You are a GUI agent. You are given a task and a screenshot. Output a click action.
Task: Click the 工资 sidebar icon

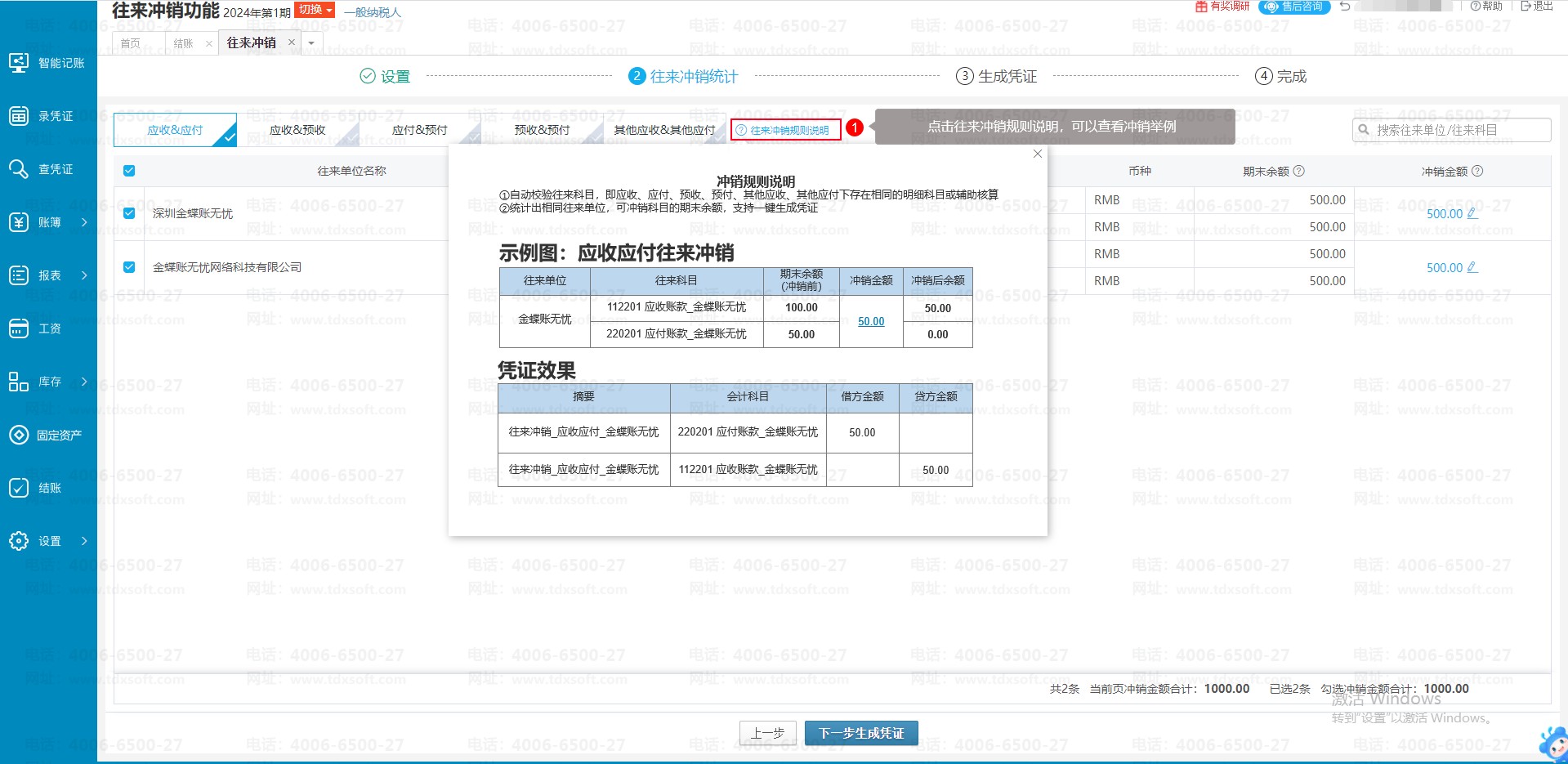point(19,328)
